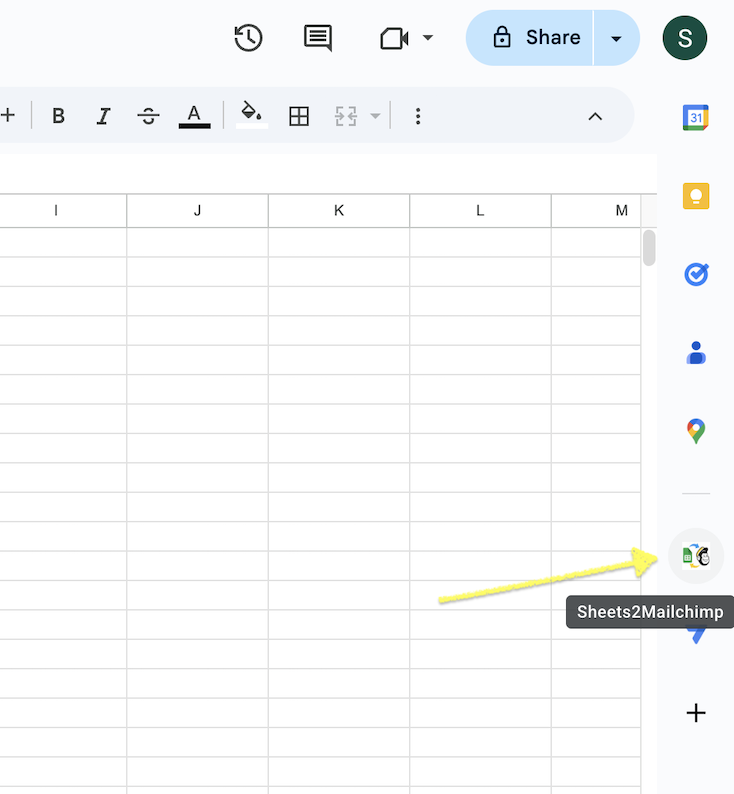
Task: Toggle italic formatting
Action: coord(103,116)
